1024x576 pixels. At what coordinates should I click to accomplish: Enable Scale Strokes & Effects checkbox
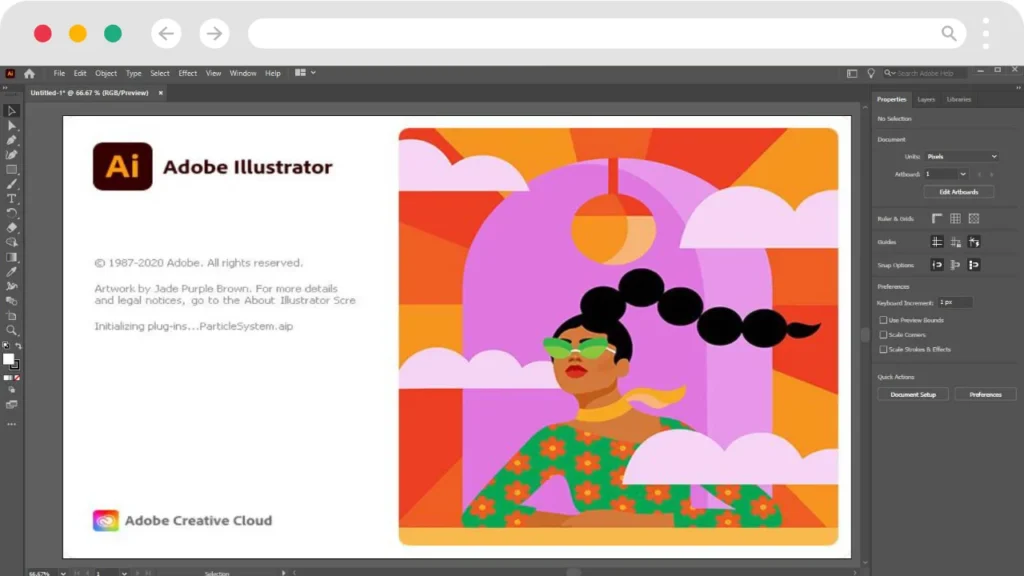coord(883,349)
